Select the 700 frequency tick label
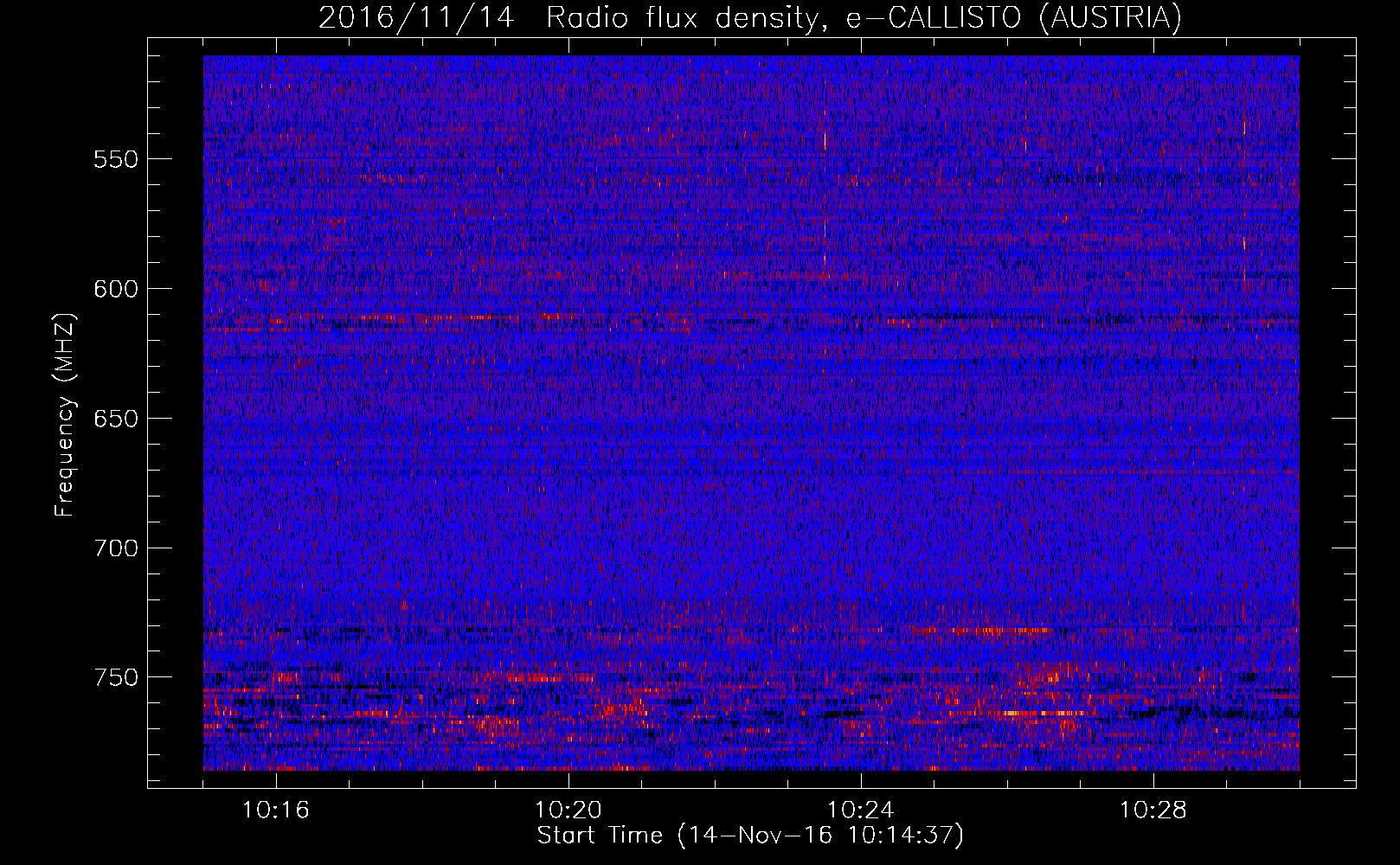The width and height of the screenshot is (1400, 865). click(x=116, y=548)
